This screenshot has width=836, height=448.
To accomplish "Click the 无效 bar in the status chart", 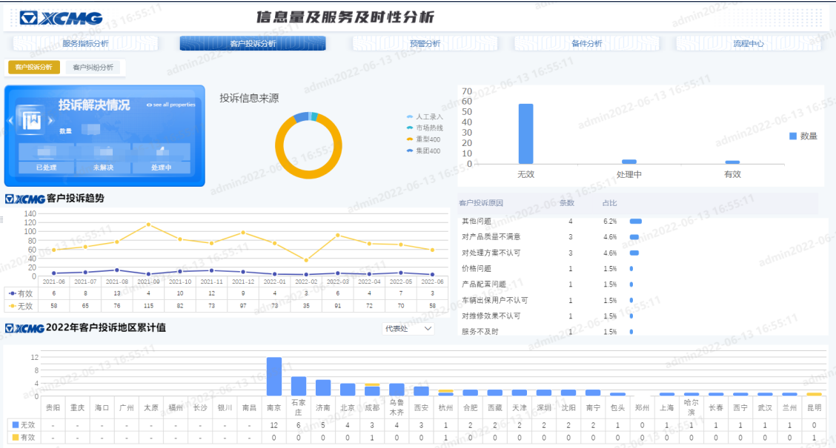I will click(526, 134).
